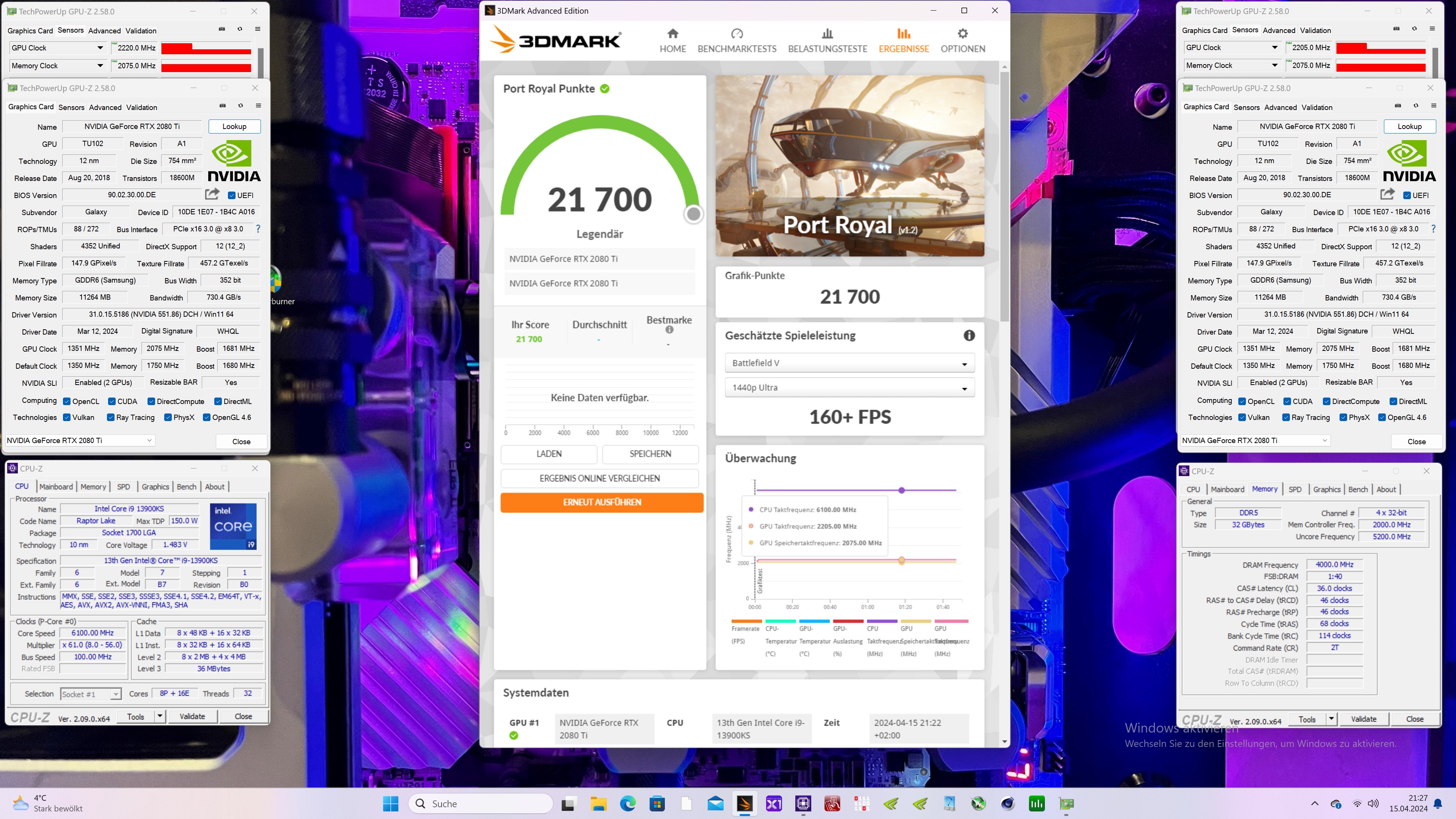Toggle DirectCompute checkbox in left GPU-Z
Image resolution: width=1456 pixels, height=819 pixels.
point(151,401)
